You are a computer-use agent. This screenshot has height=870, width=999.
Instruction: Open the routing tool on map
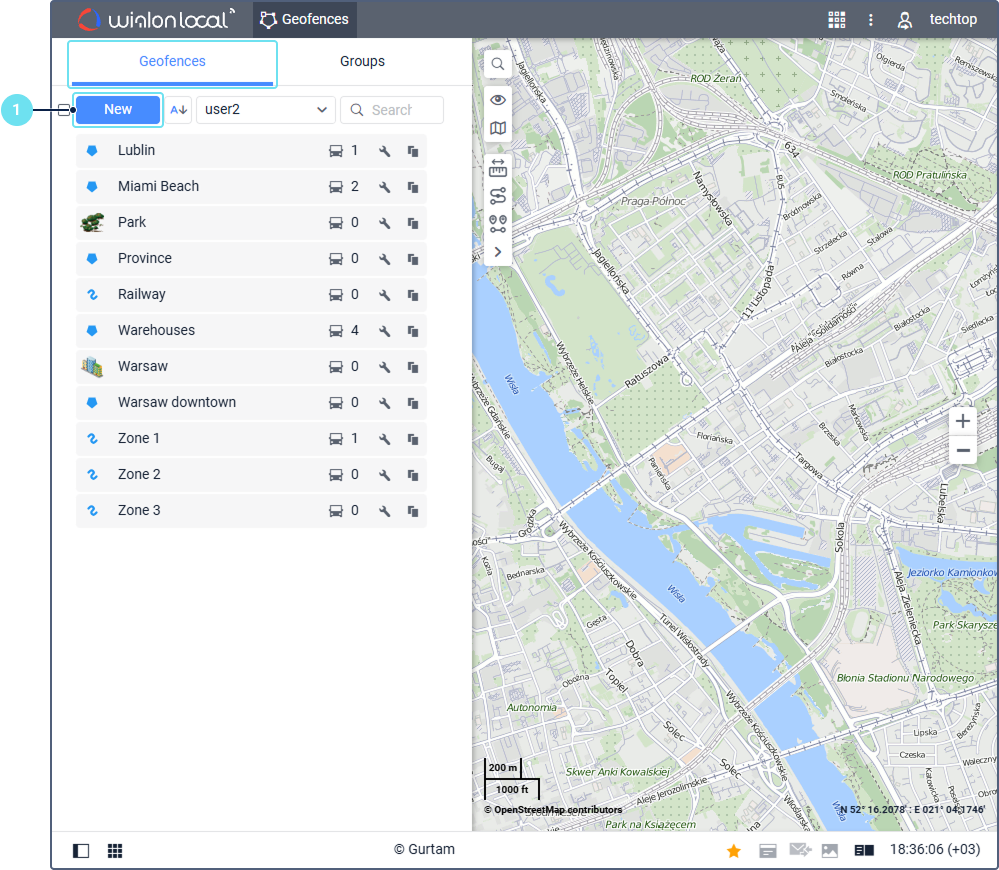coord(498,196)
